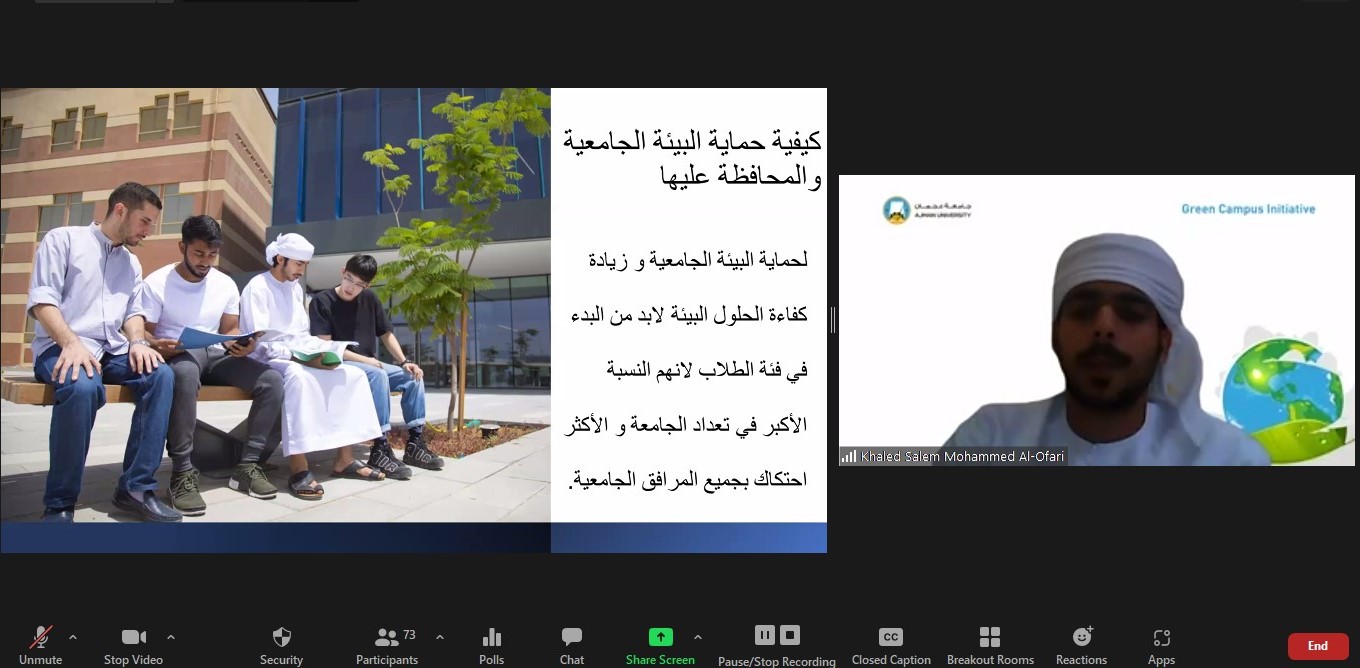The height and width of the screenshot is (668, 1360).
Task: Expand the arrow next to Participants
Action: pyautogui.click(x=439, y=637)
